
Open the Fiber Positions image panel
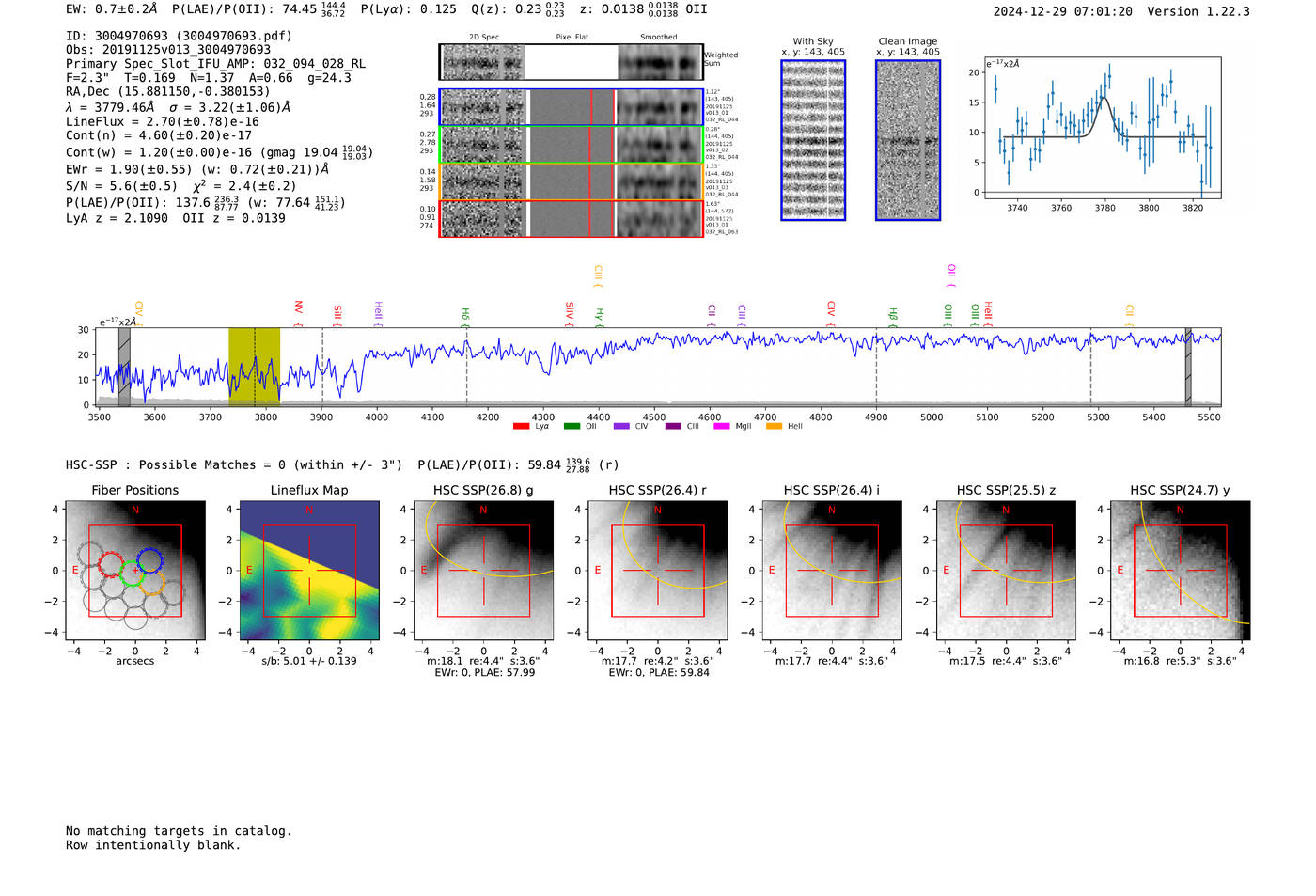point(135,571)
